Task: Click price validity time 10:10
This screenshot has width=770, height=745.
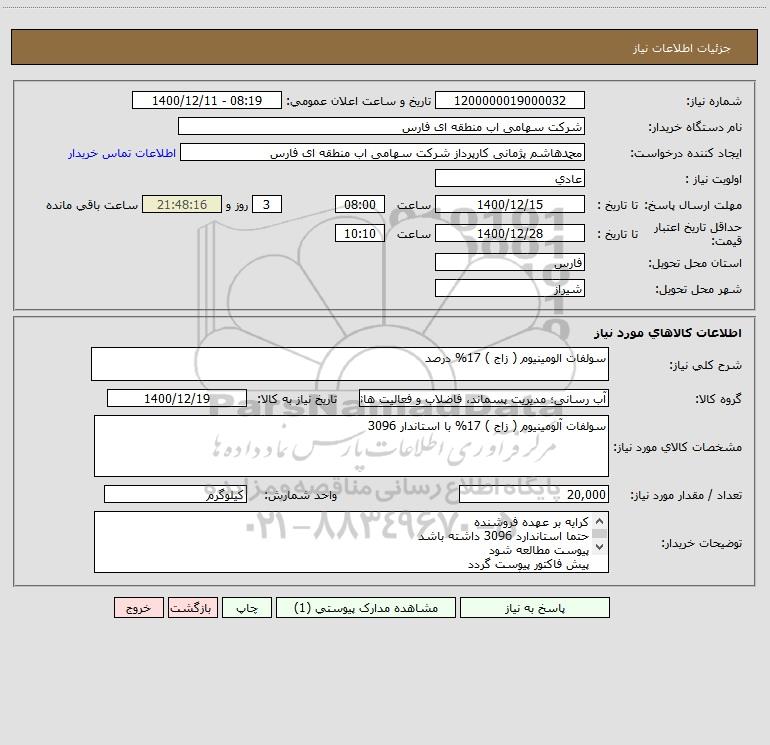Action: point(359,233)
